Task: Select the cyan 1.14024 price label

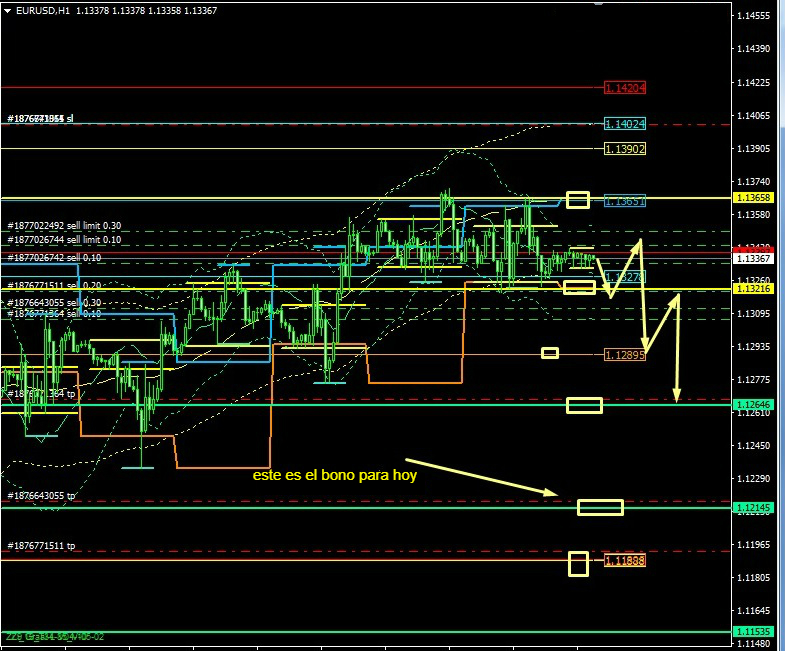Action: 625,124
